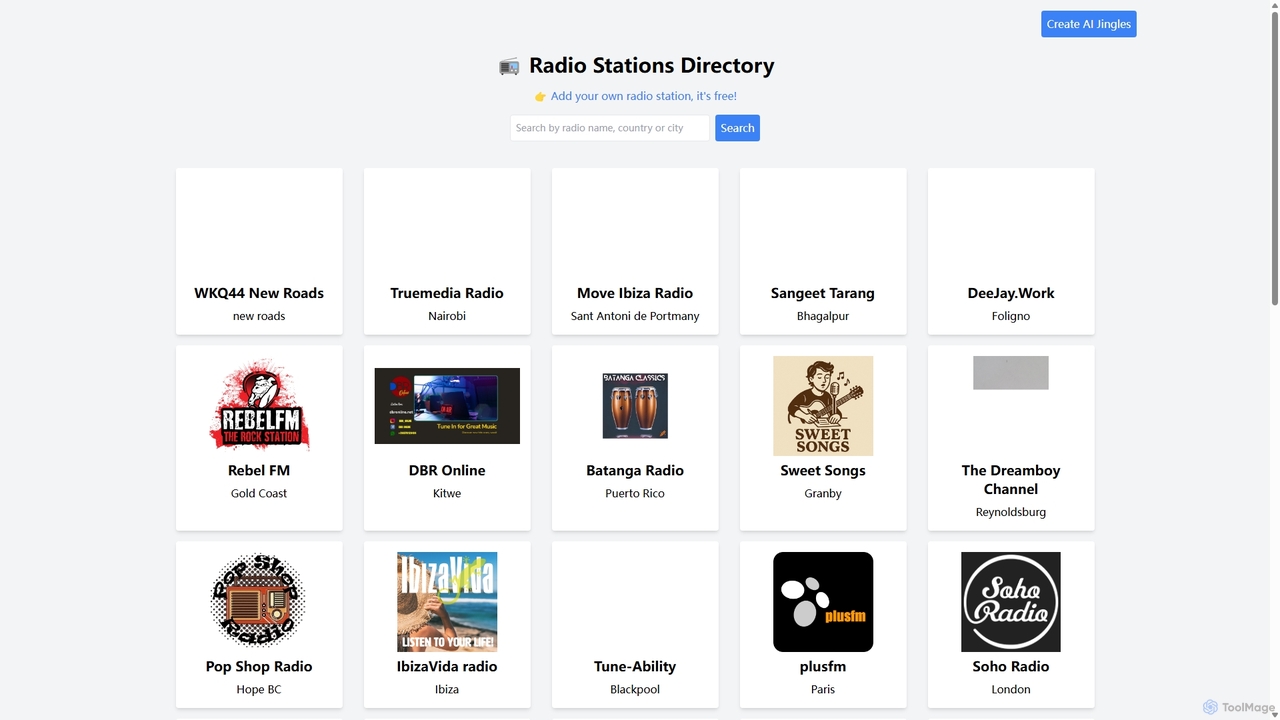Click the 'Ibiza' city text
The height and width of the screenshot is (720, 1280).
[447, 689]
